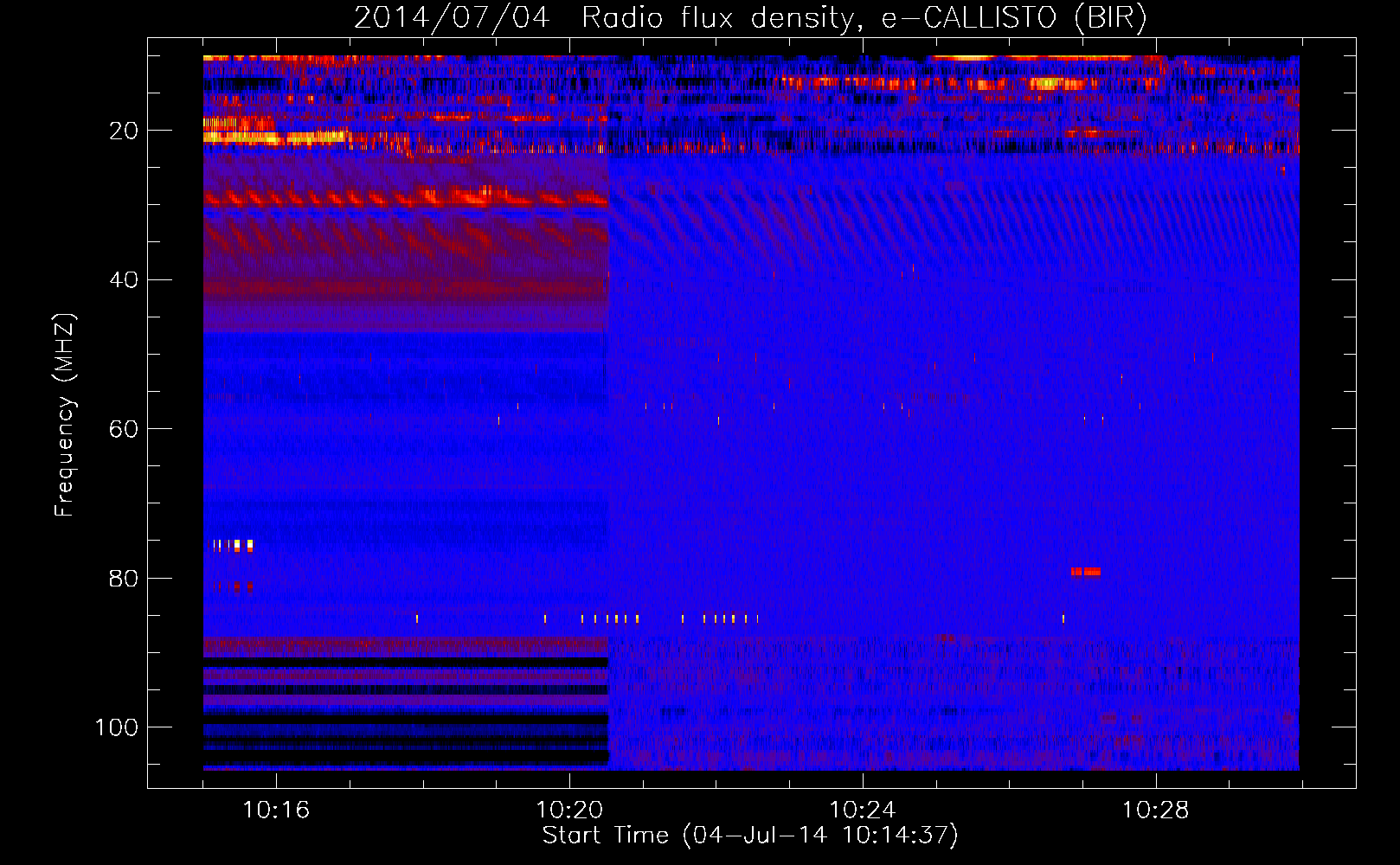Click the 40 MHz frequency tick label
The image size is (1400, 865).
(x=124, y=280)
